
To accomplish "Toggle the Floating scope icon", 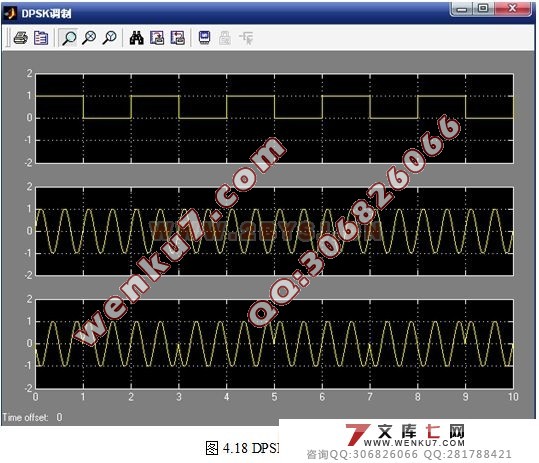I will 205,38.
